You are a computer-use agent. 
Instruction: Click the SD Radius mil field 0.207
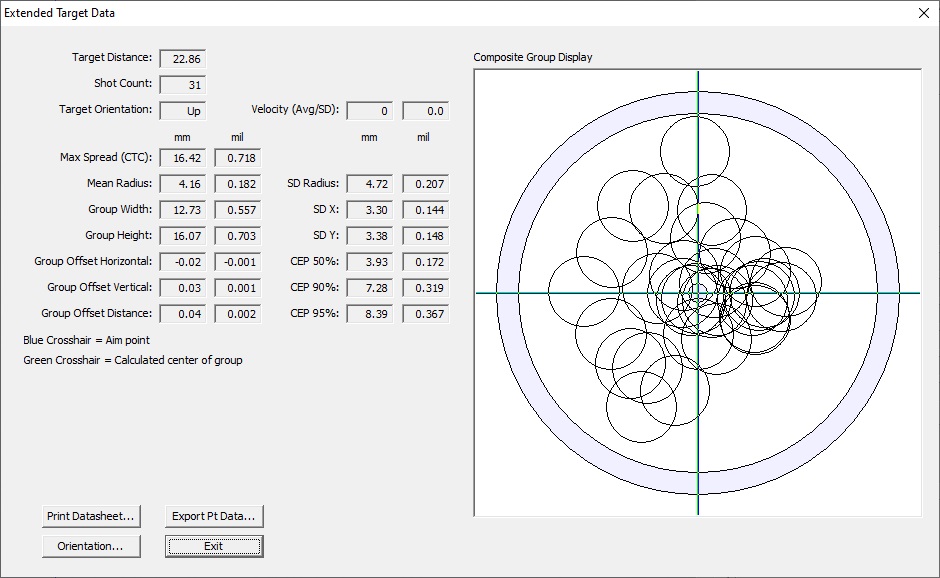coord(426,184)
